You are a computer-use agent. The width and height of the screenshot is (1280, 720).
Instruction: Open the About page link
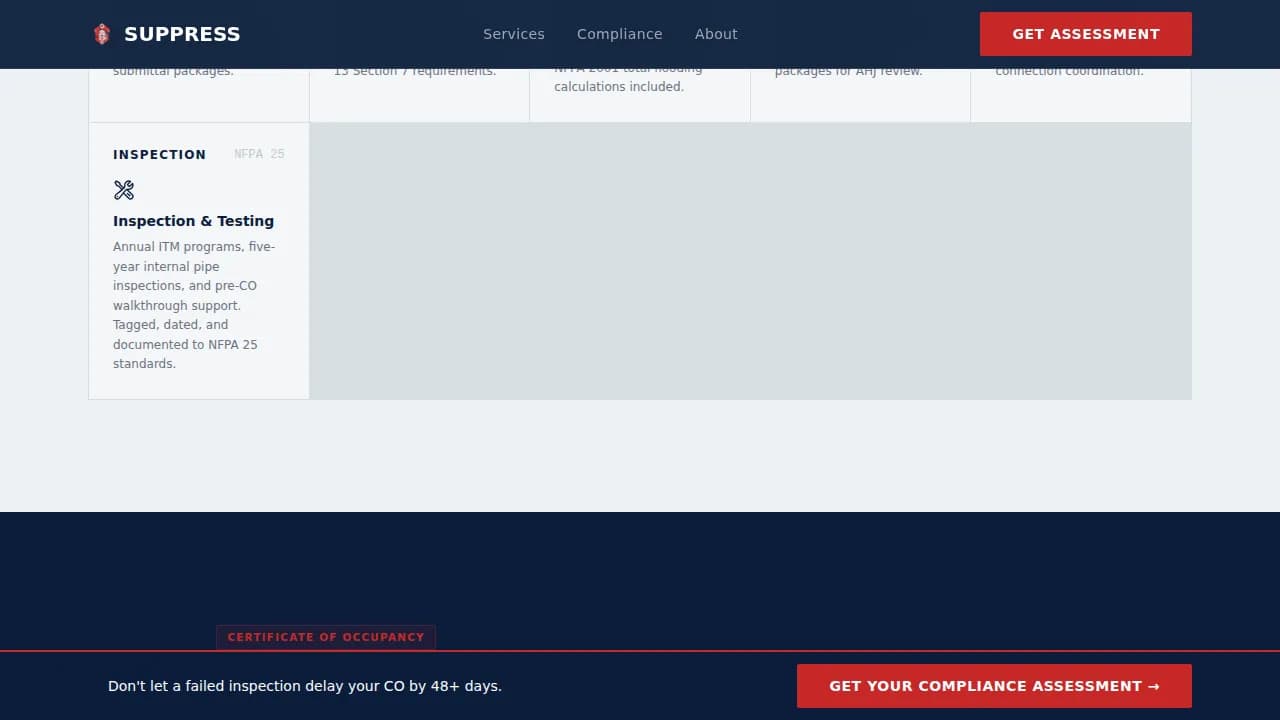pos(716,34)
